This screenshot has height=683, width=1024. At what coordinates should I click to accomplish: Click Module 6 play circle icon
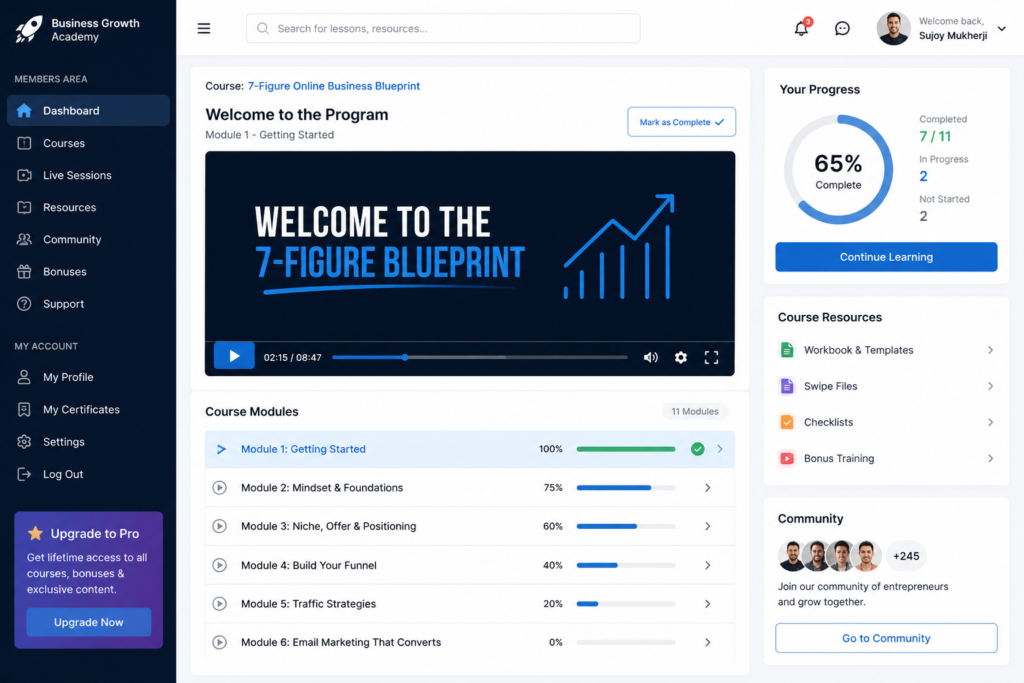click(219, 643)
